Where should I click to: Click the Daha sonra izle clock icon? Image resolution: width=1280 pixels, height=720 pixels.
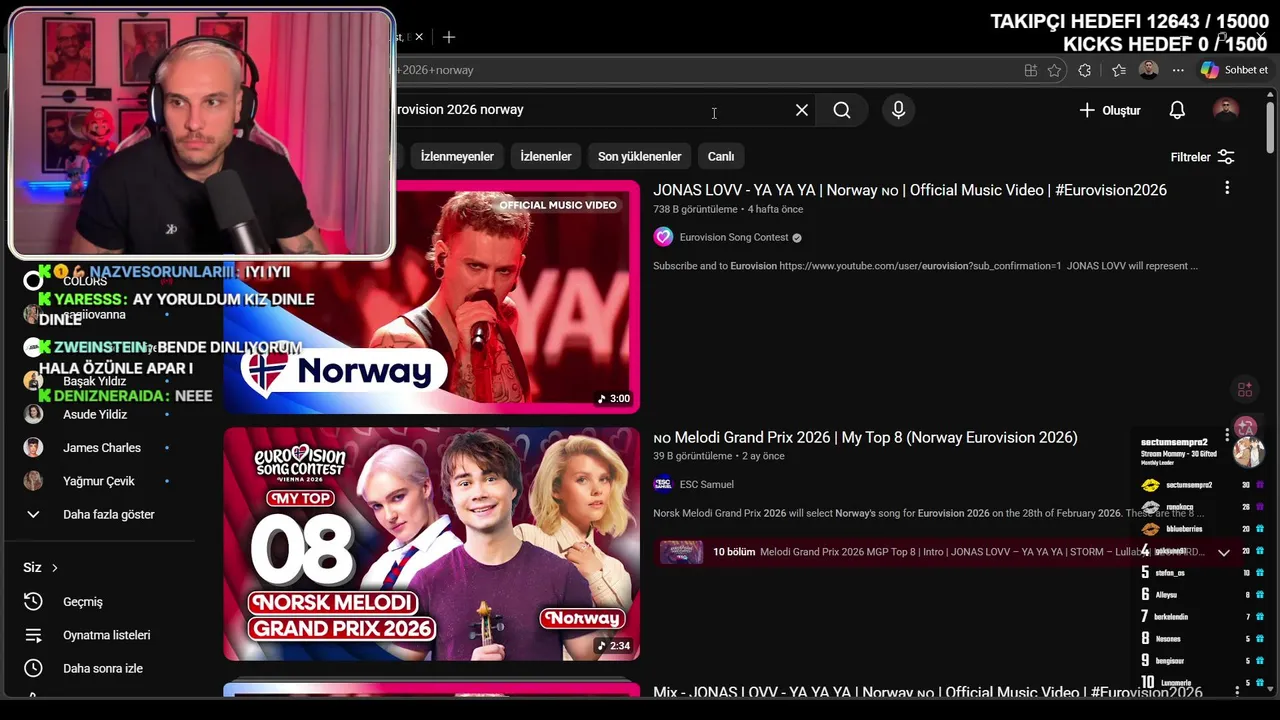[33, 668]
